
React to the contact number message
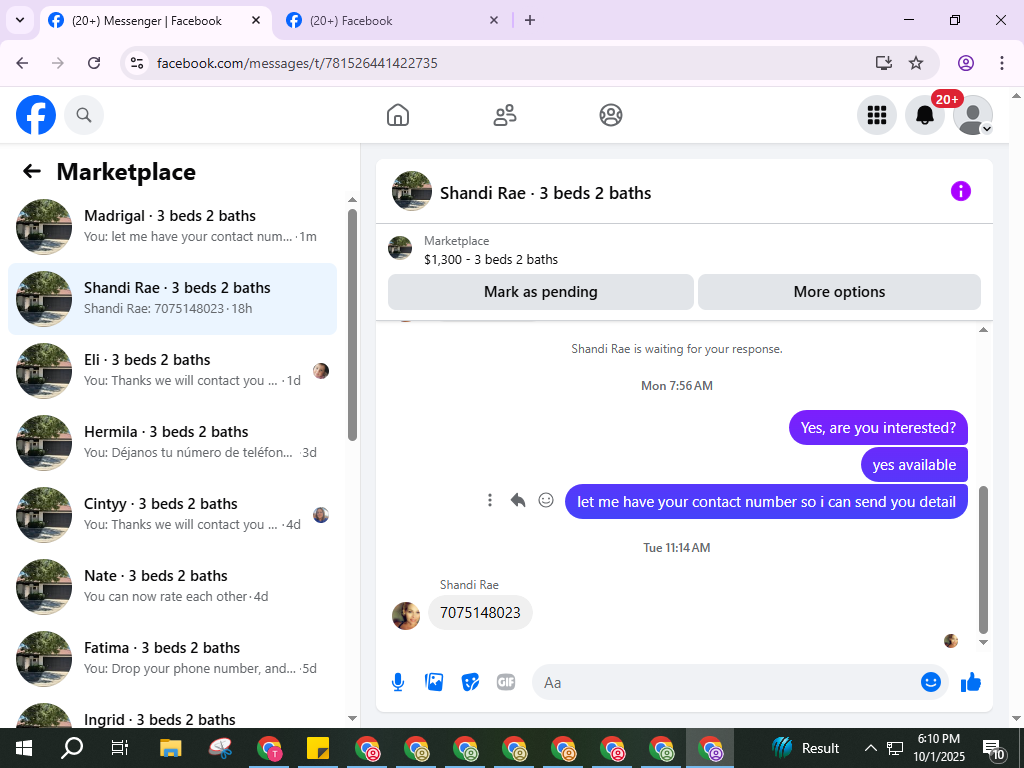pyautogui.click(x=546, y=500)
